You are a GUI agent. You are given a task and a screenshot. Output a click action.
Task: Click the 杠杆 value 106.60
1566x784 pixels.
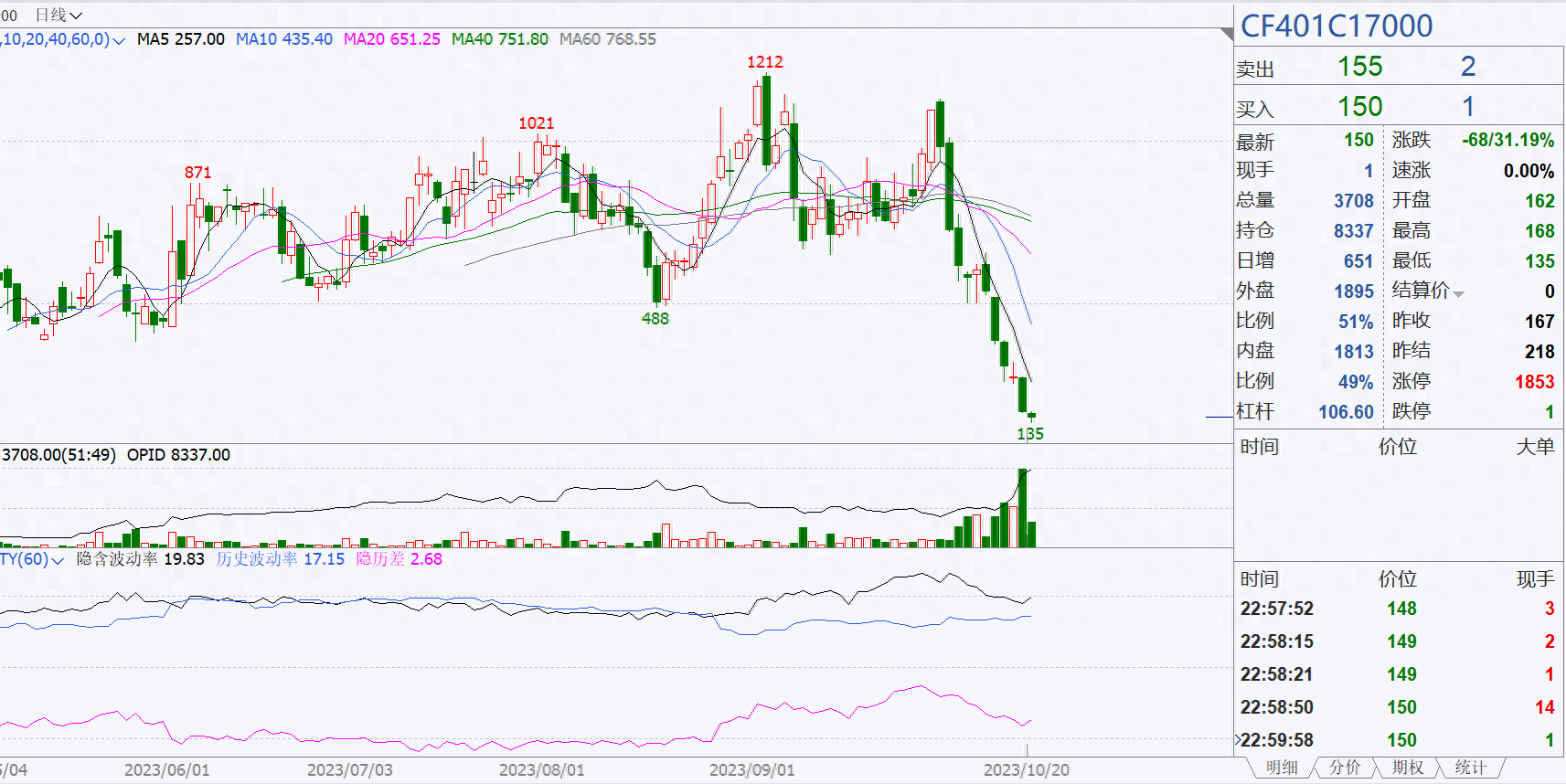coord(1346,412)
